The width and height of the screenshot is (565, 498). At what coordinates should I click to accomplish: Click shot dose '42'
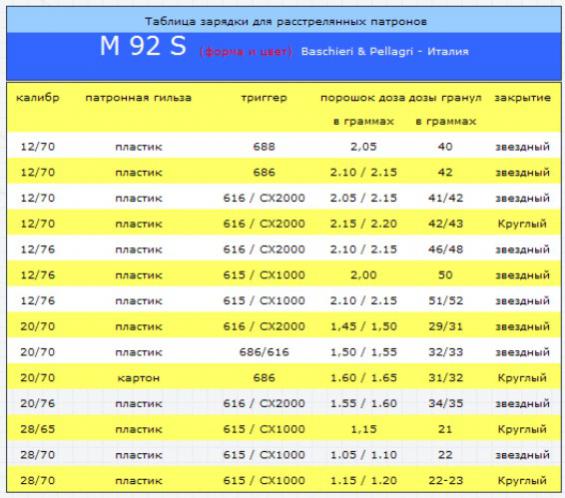click(x=445, y=172)
